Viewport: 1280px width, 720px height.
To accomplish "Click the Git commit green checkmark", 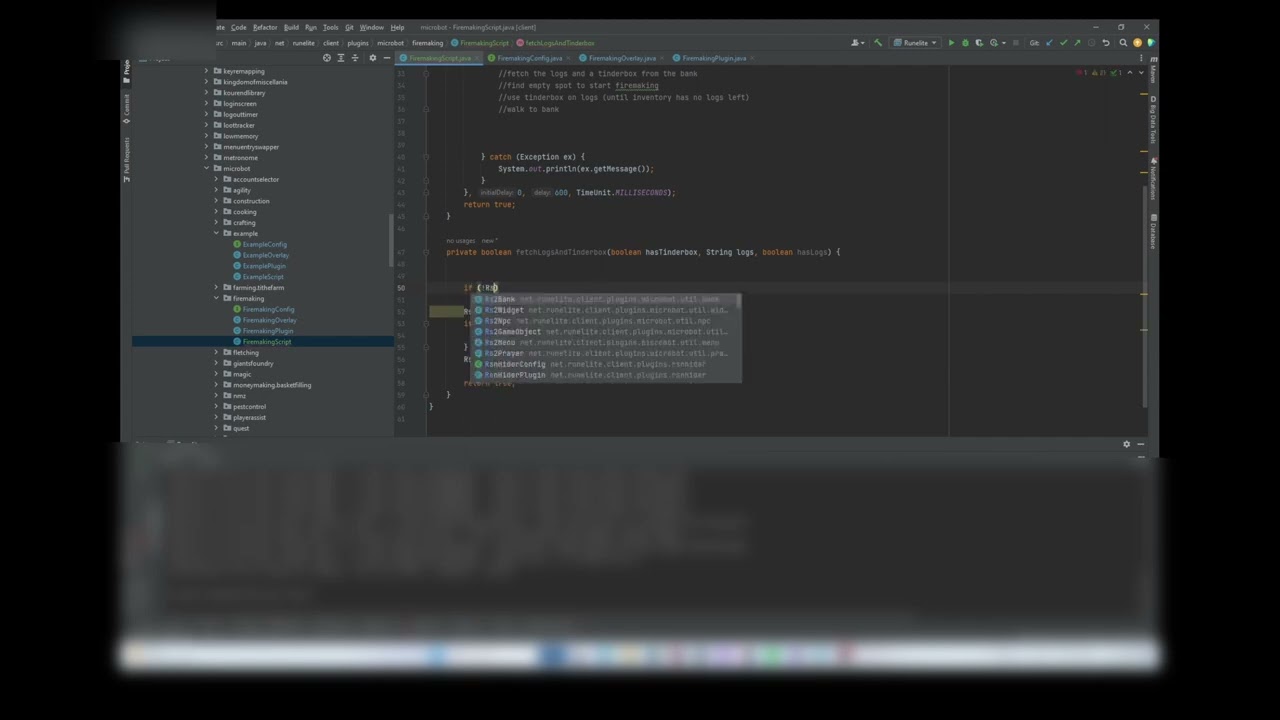I will click(1063, 43).
